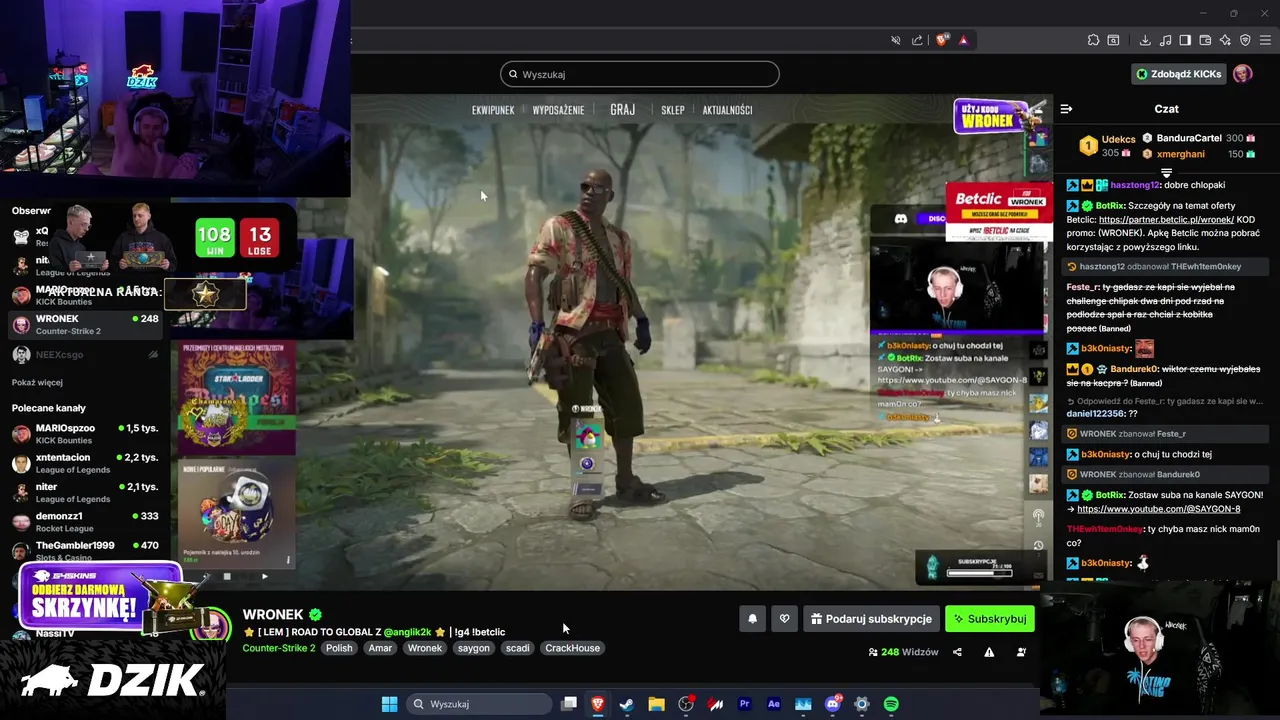
Task: Open xntentacion recommended channel
Action: [85, 463]
